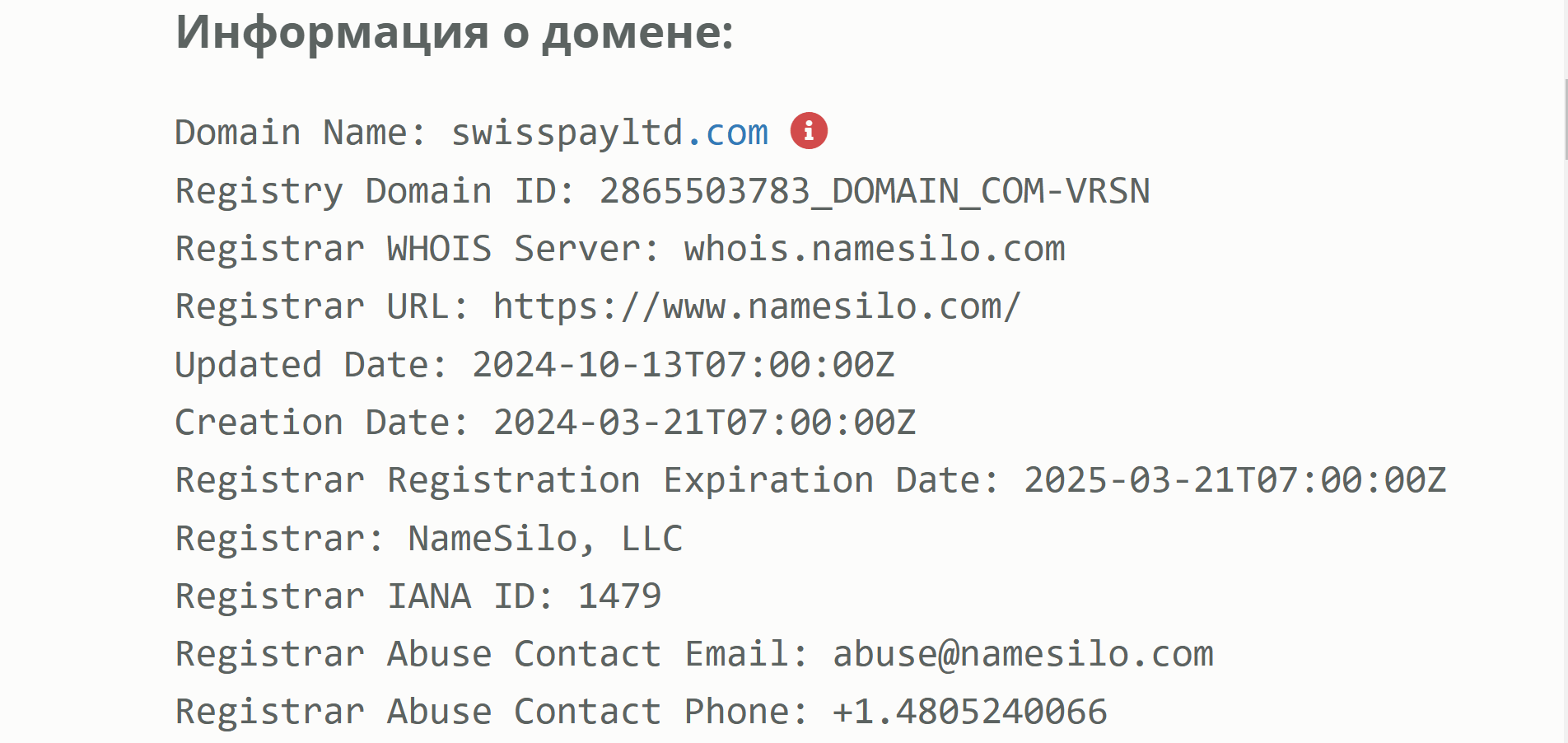Click the abuse phone number +1.4805240066
Image resolution: width=1568 pixels, height=743 pixels.
pos(969,712)
